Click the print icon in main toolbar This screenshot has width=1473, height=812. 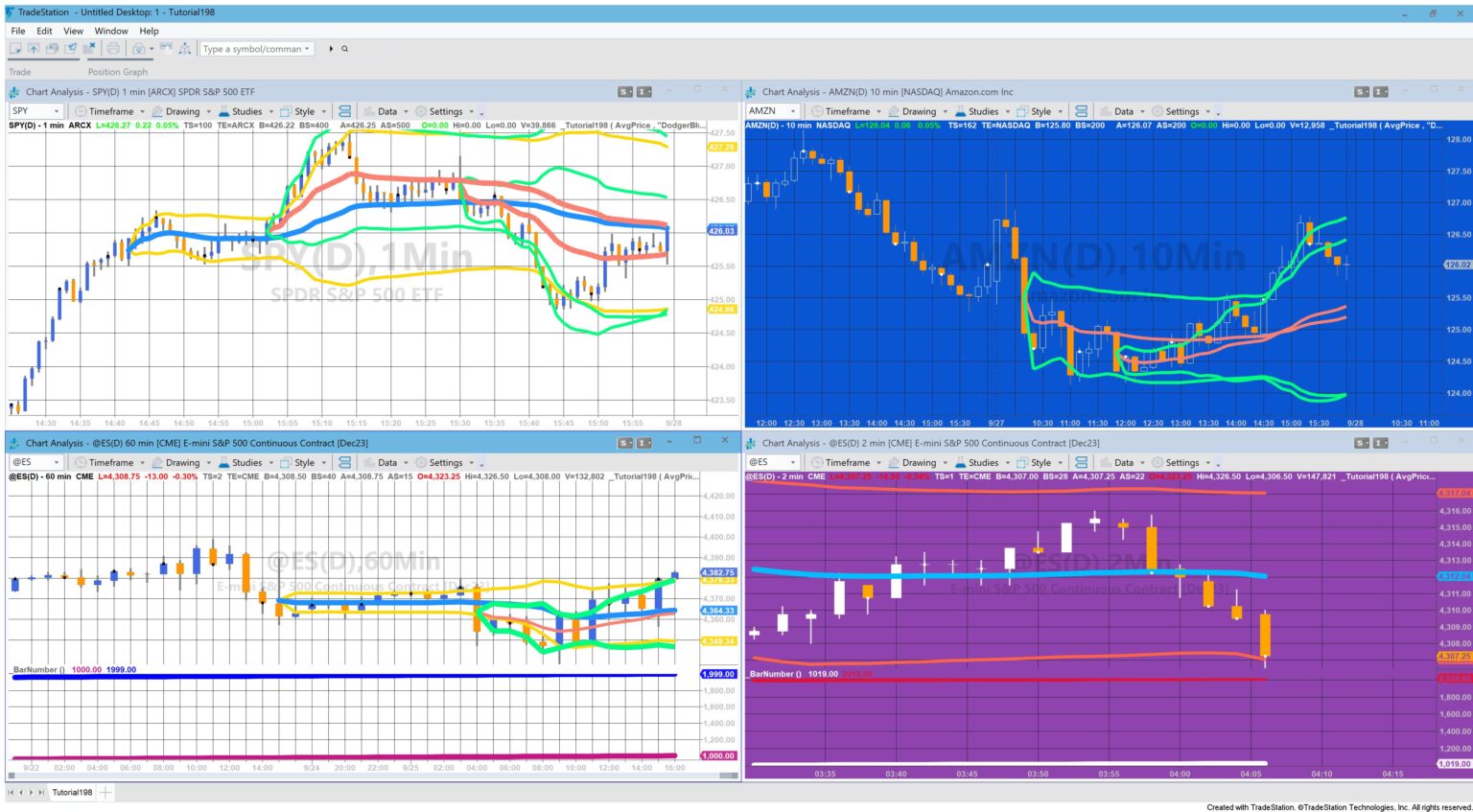[113, 49]
